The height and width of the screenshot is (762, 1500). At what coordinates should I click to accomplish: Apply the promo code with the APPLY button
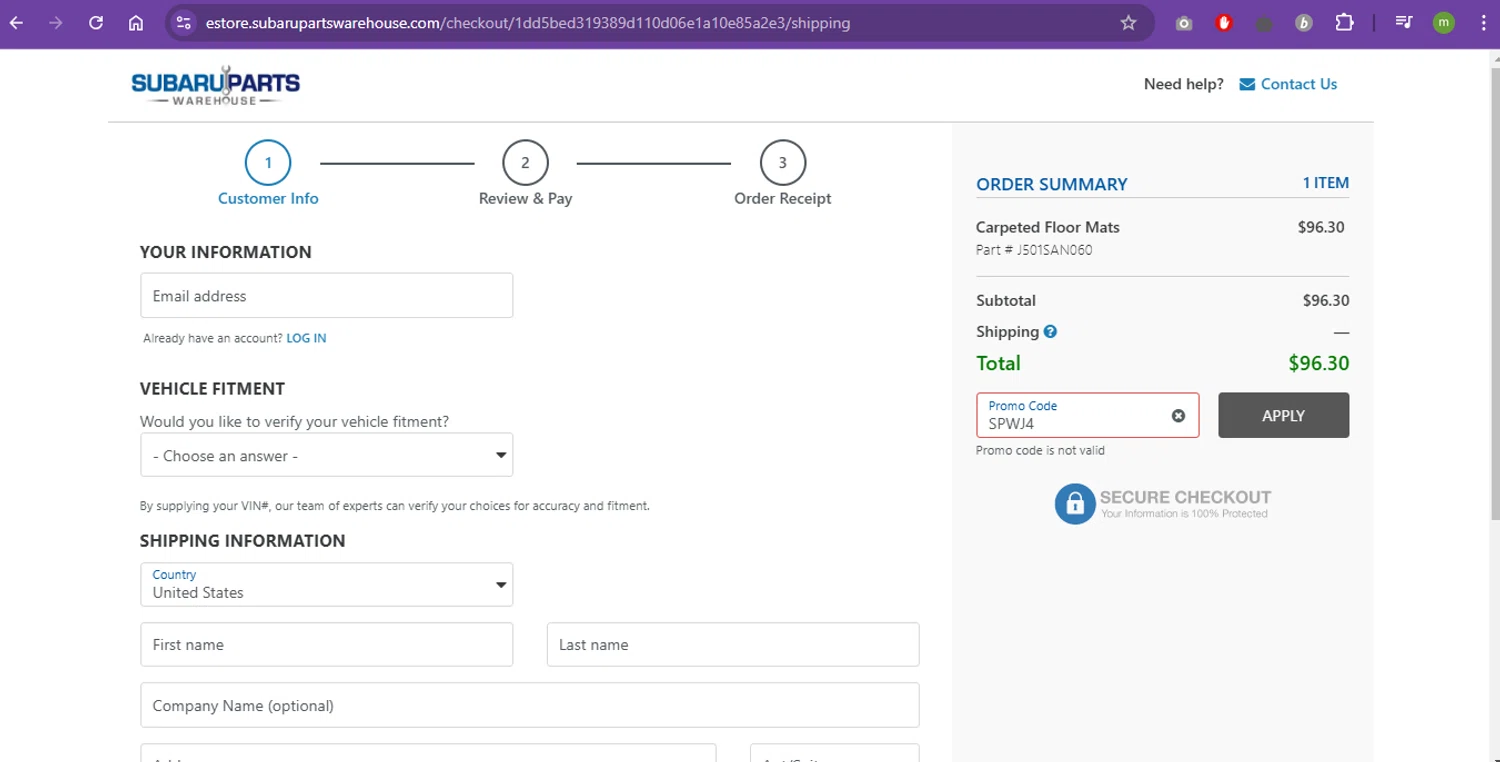point(1283,415)
